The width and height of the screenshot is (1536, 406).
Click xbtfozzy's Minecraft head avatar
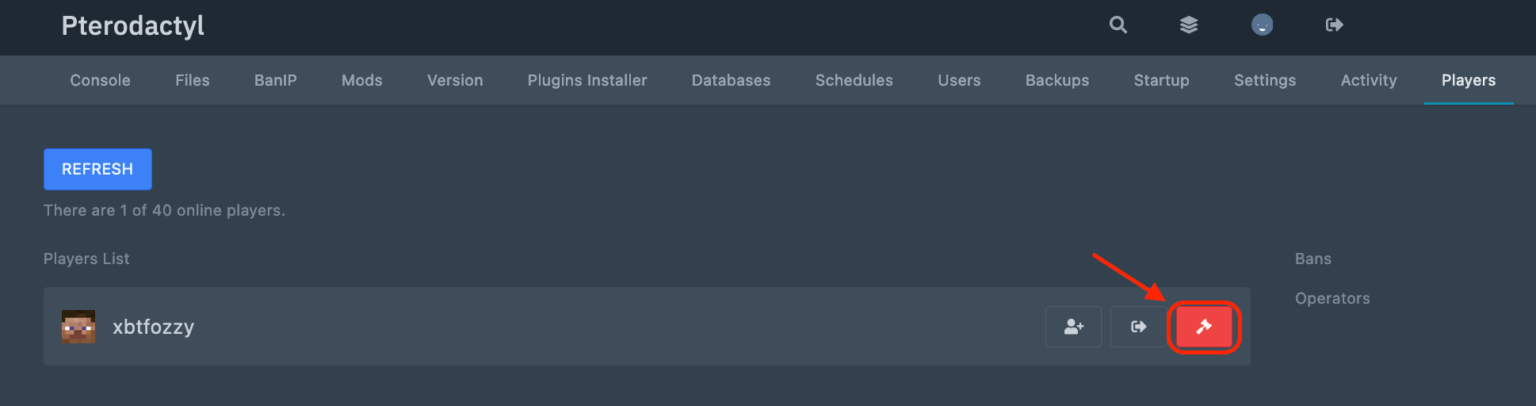pyautogui.click(x=78, y=327)
